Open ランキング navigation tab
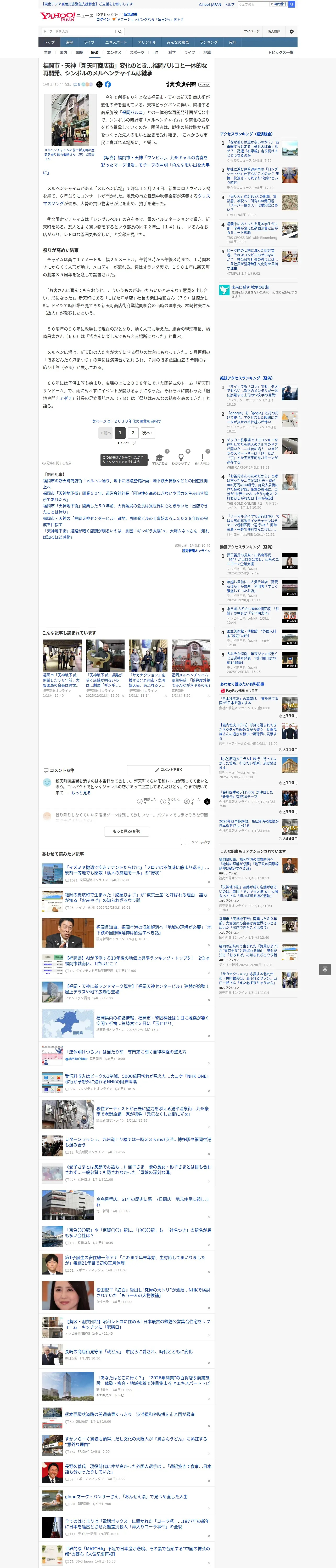Screen dimensions: 336x1568 209,43
